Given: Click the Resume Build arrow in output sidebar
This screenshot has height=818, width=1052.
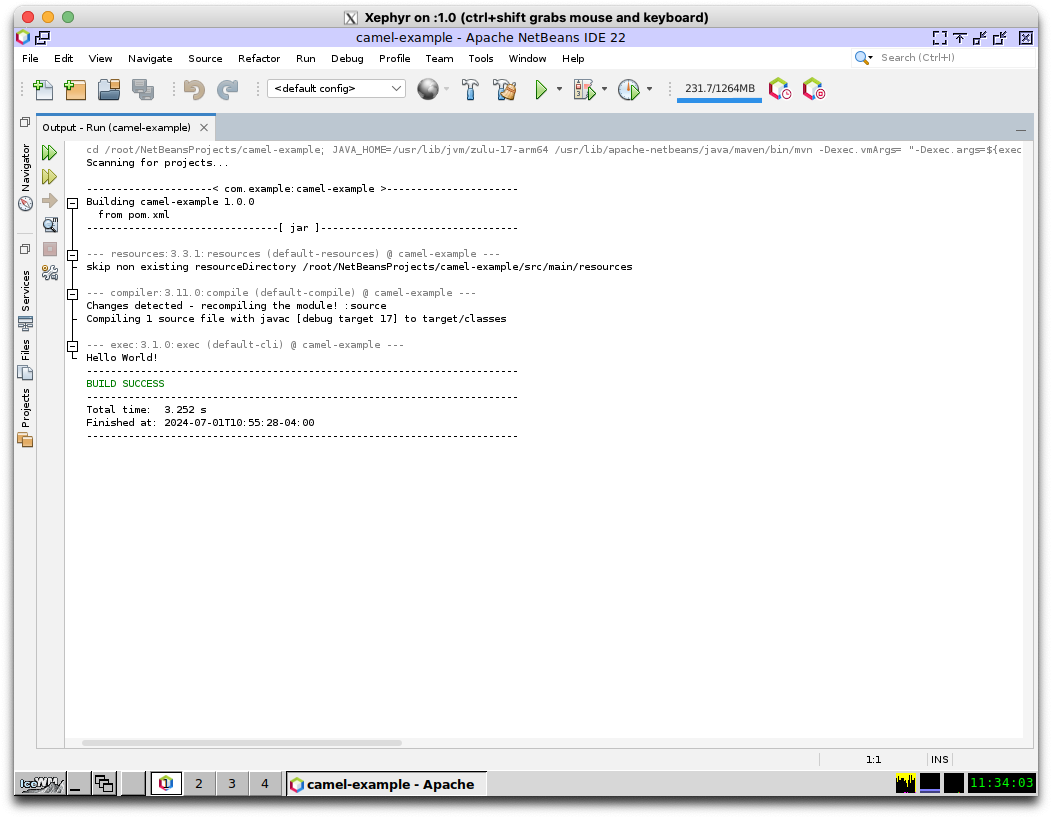Looking at the screenshot, I should coord(50,201).
